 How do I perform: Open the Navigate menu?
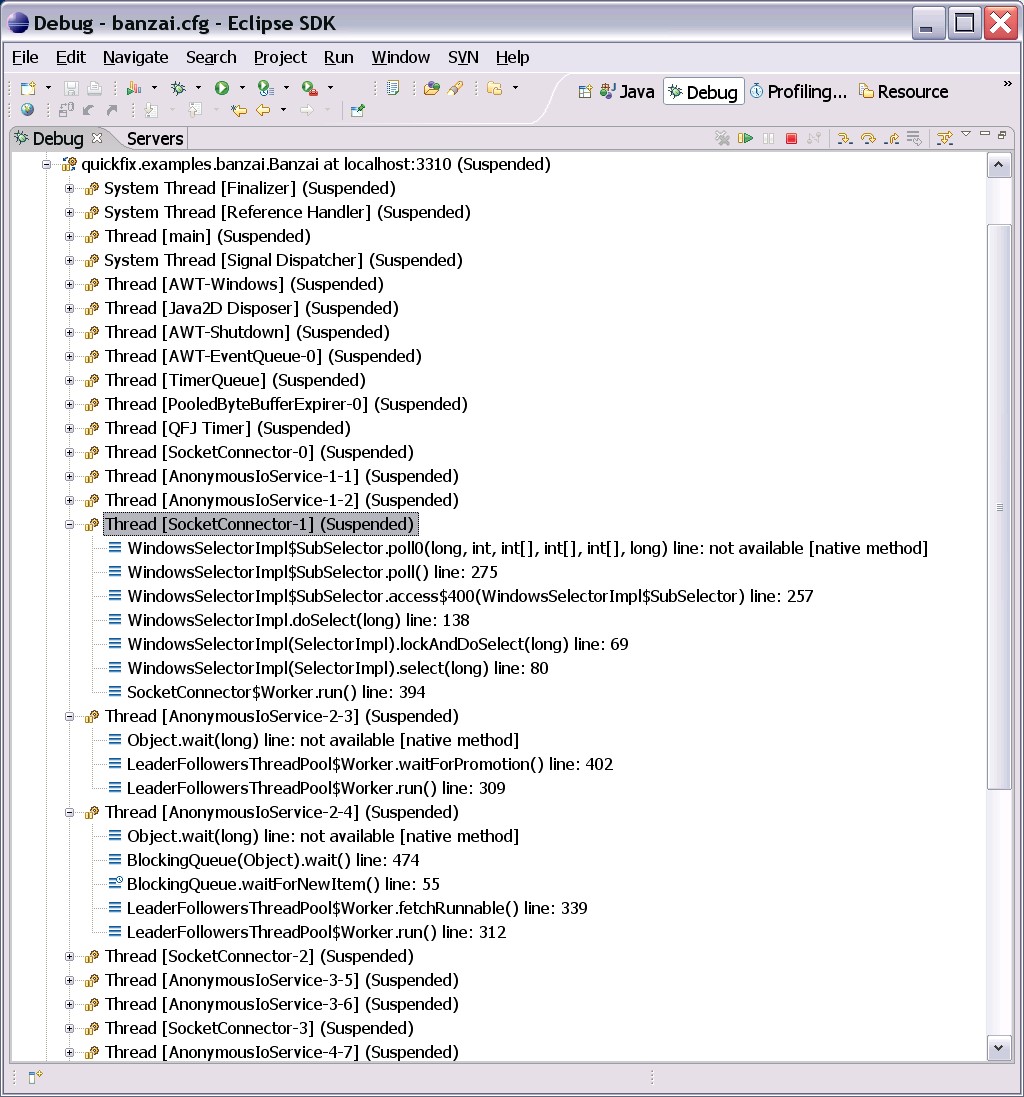click(136, 57)
